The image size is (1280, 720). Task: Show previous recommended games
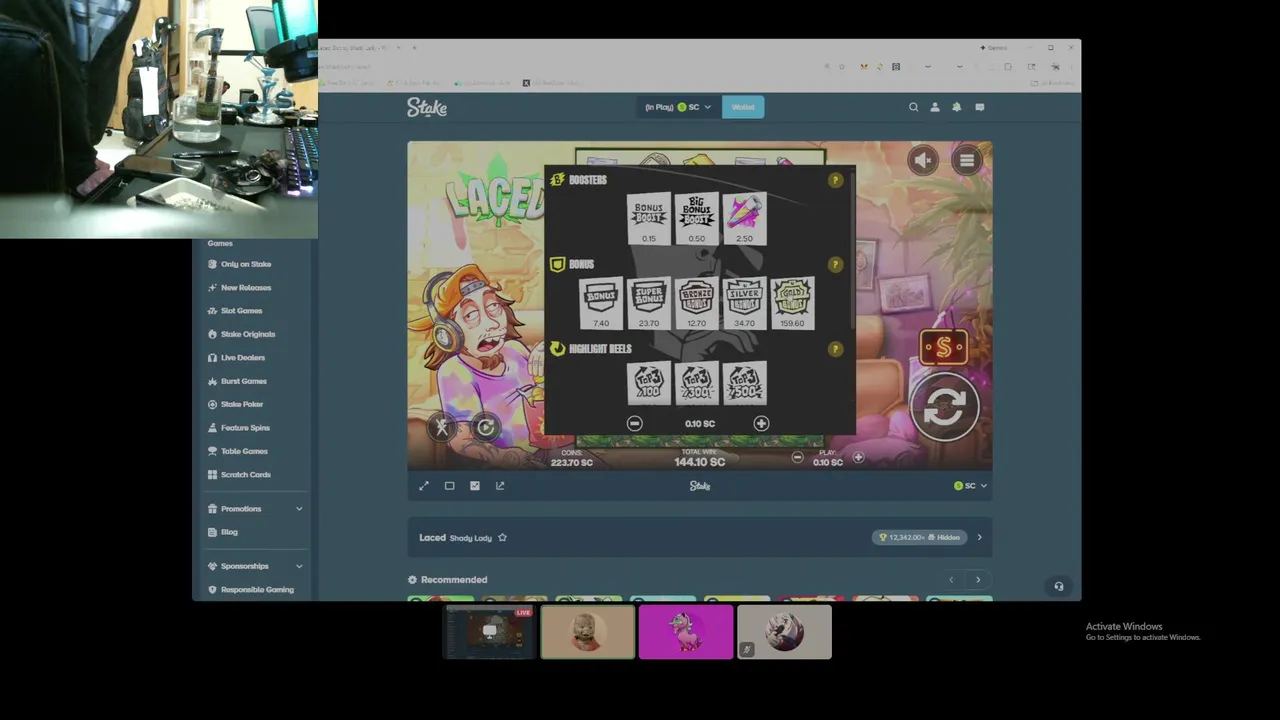[x=951, y=580]
